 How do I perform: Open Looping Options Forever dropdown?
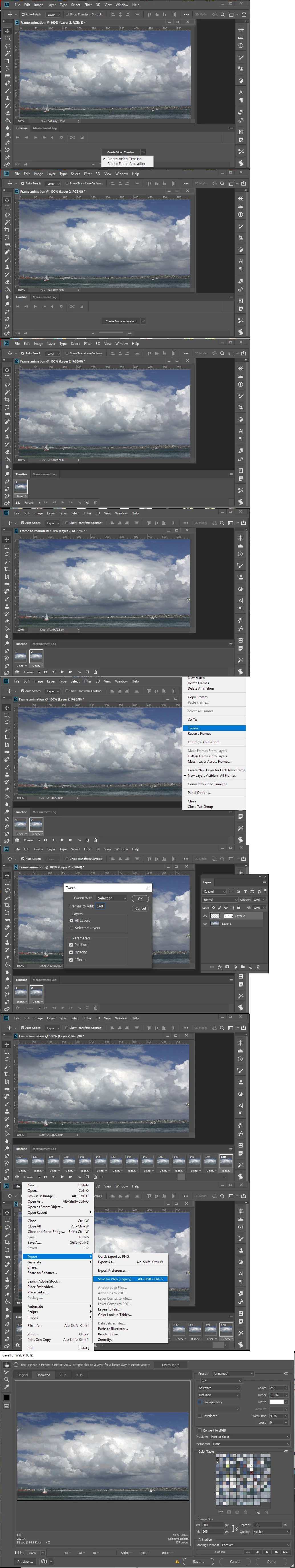[x=255, y=1545]
